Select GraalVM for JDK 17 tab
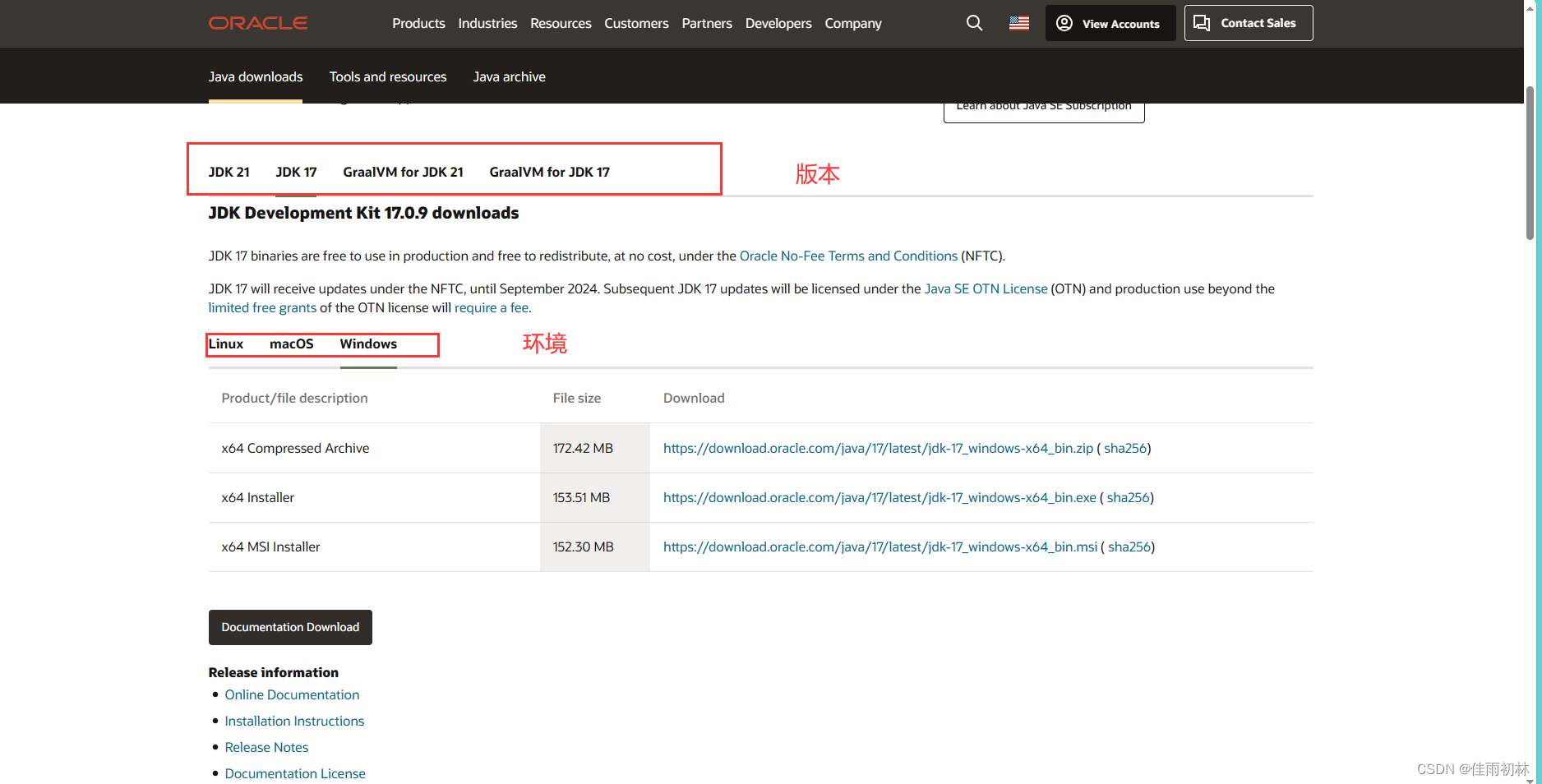Image resolution: width=1542 pixels, height=784 pixels. pos(549,172)
